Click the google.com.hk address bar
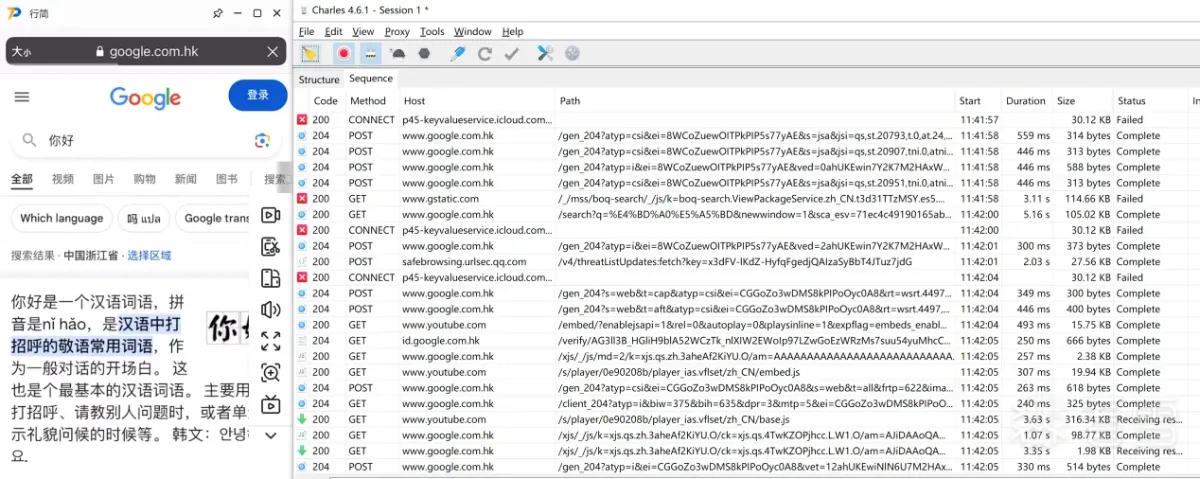 [146, 51]
